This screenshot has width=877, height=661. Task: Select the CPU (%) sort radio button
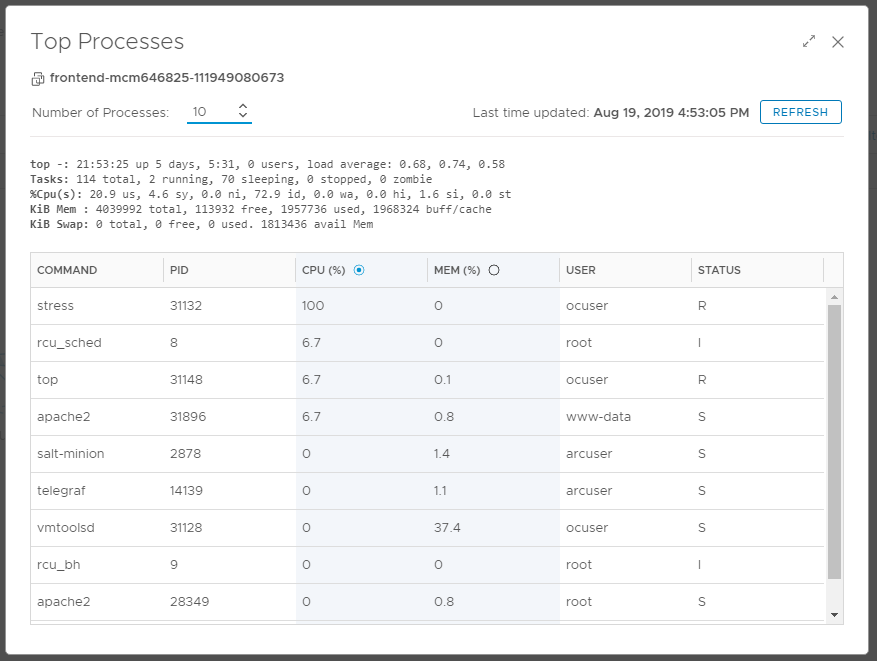coord(359,270)
